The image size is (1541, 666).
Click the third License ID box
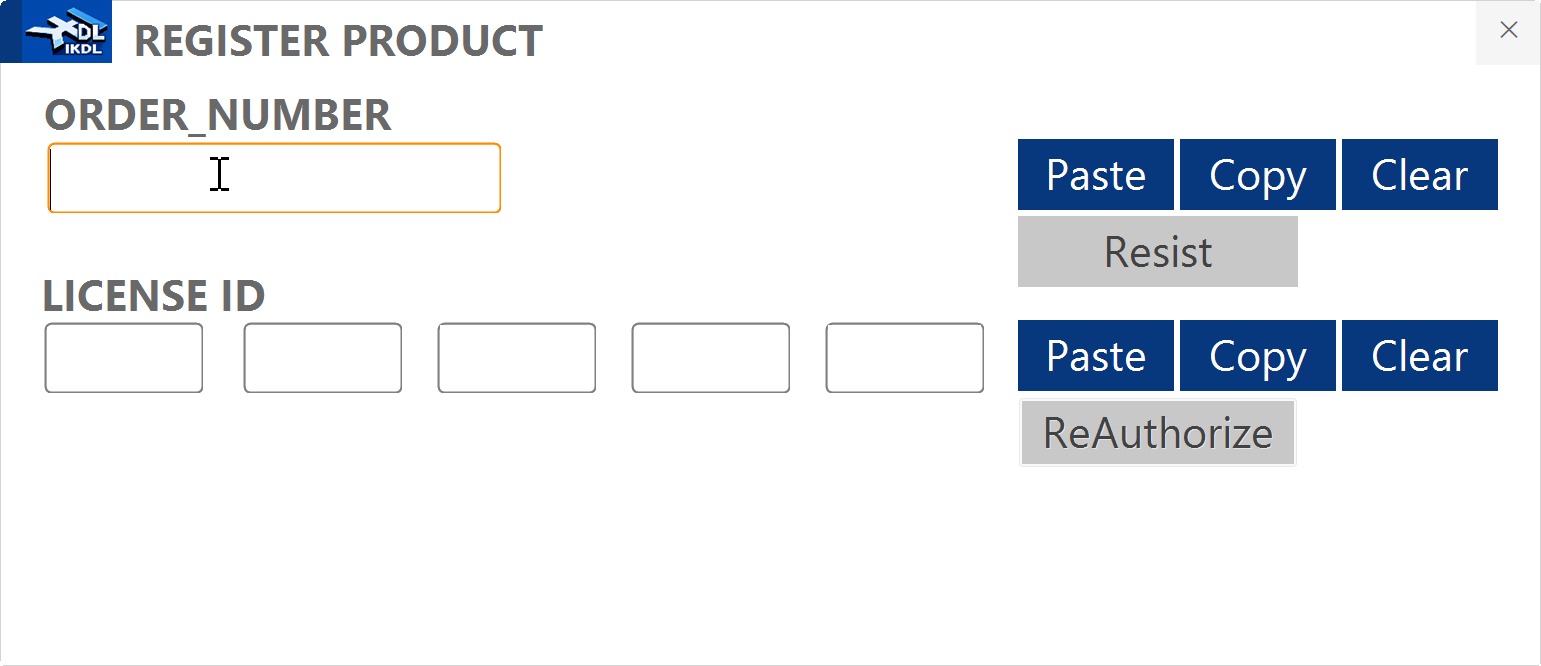click(x=517, y=358)
